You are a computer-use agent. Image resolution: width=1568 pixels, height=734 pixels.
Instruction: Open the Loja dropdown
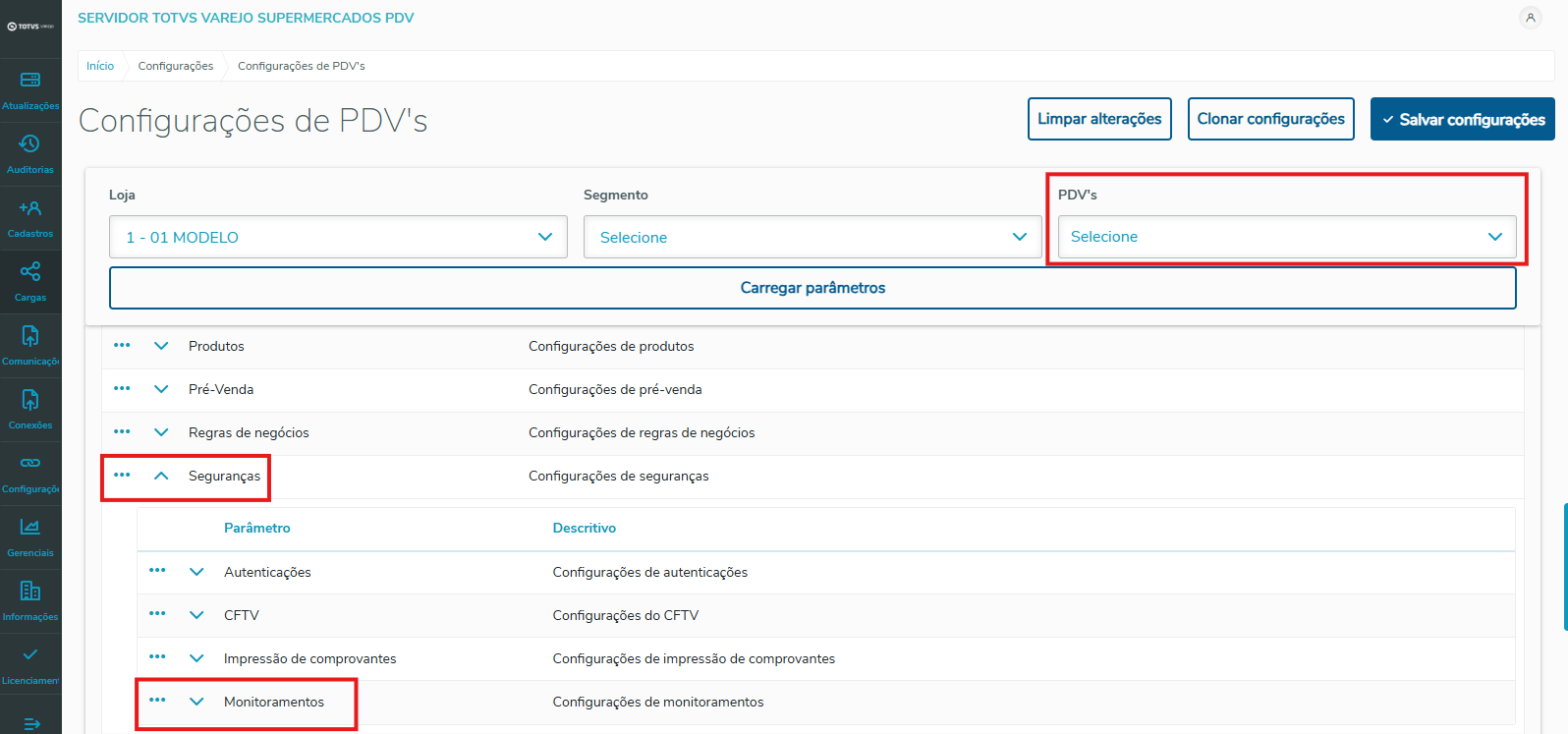(338, 237)
